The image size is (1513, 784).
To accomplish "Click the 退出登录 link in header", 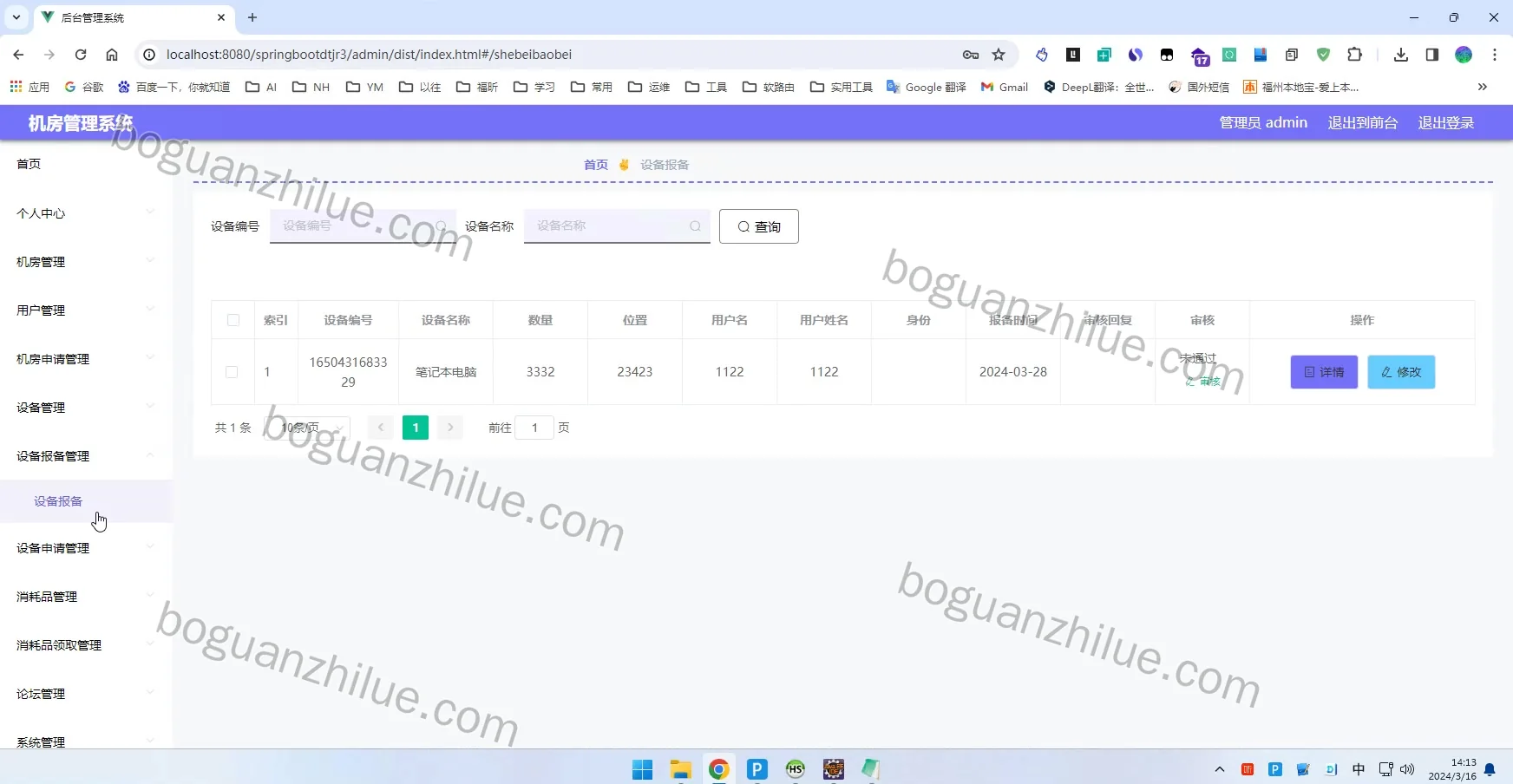I will (1446, 123).
